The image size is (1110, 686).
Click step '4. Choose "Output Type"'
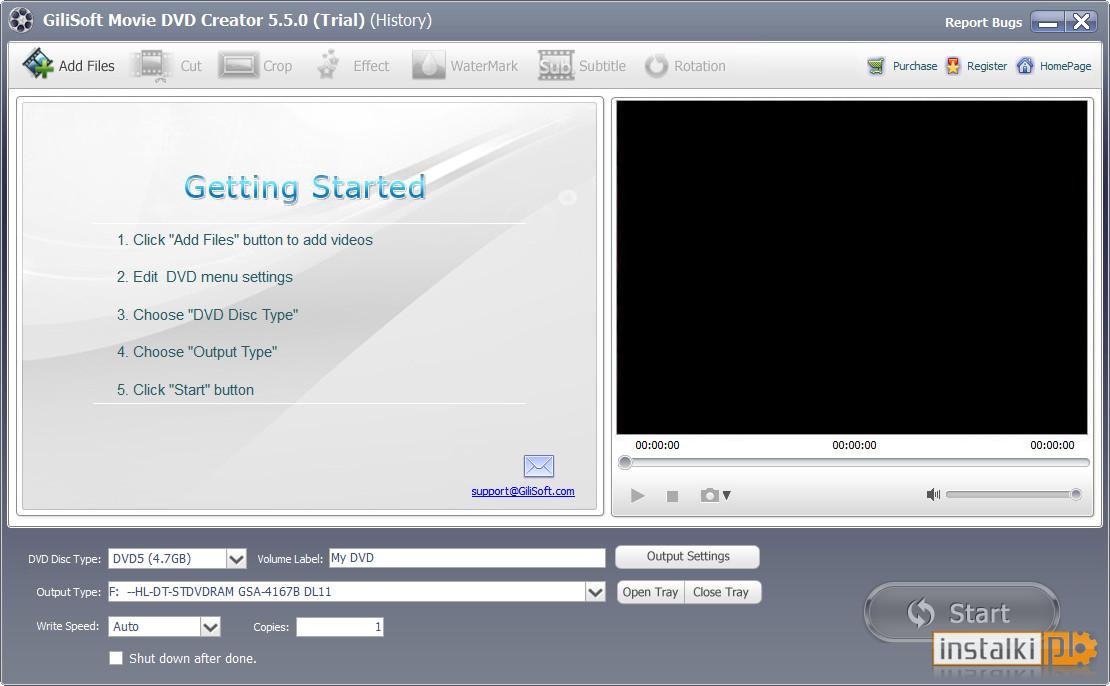click(x=197, y=352)
